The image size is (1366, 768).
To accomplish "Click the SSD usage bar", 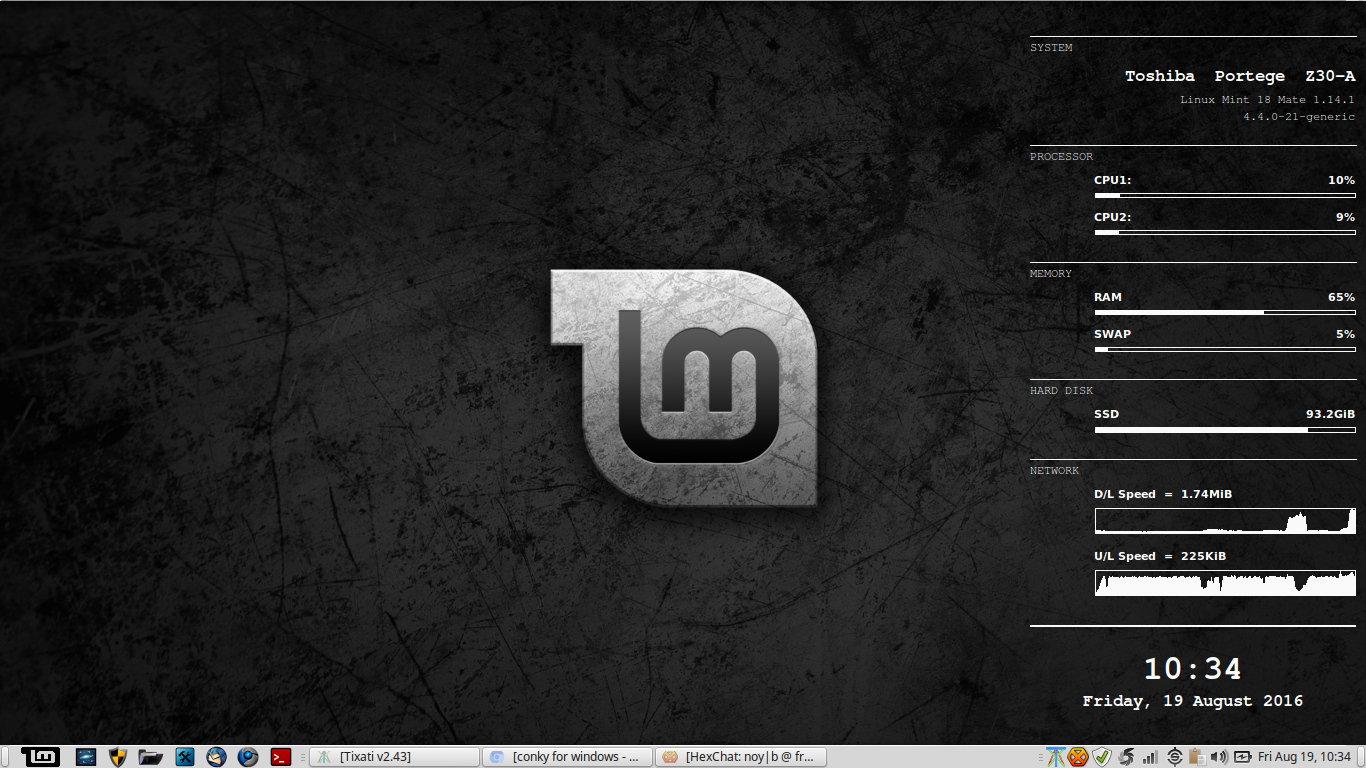I will click(x=1225, y=430).
